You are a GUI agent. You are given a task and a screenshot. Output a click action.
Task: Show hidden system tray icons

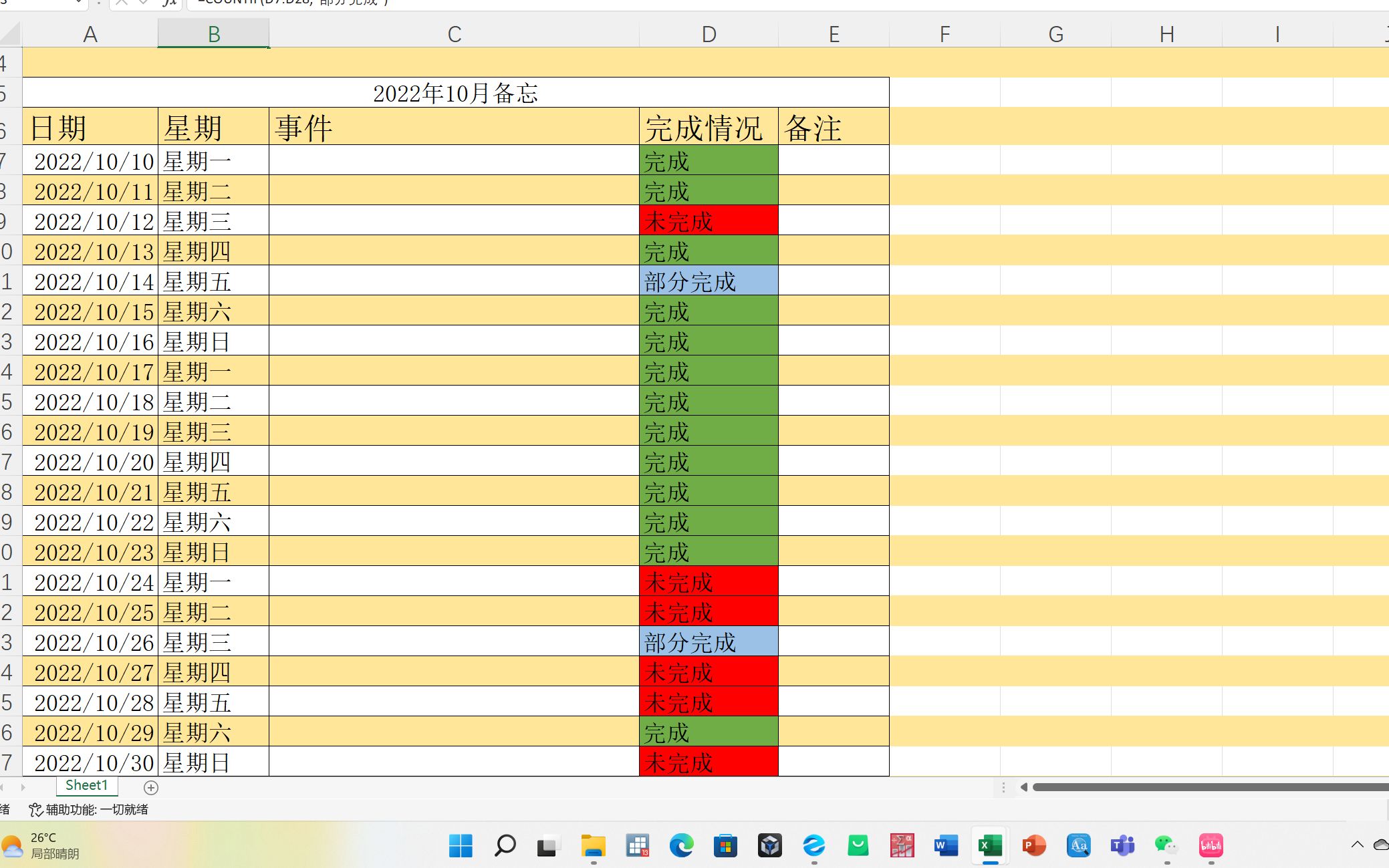pyautogui.click(x=1357, y=845)
